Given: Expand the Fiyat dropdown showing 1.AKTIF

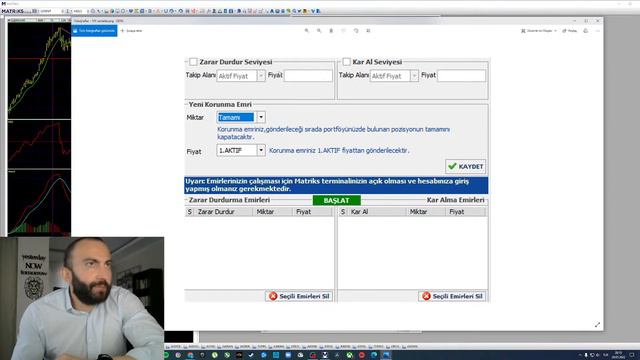Looking at the screenshot, I should point(261,150).
